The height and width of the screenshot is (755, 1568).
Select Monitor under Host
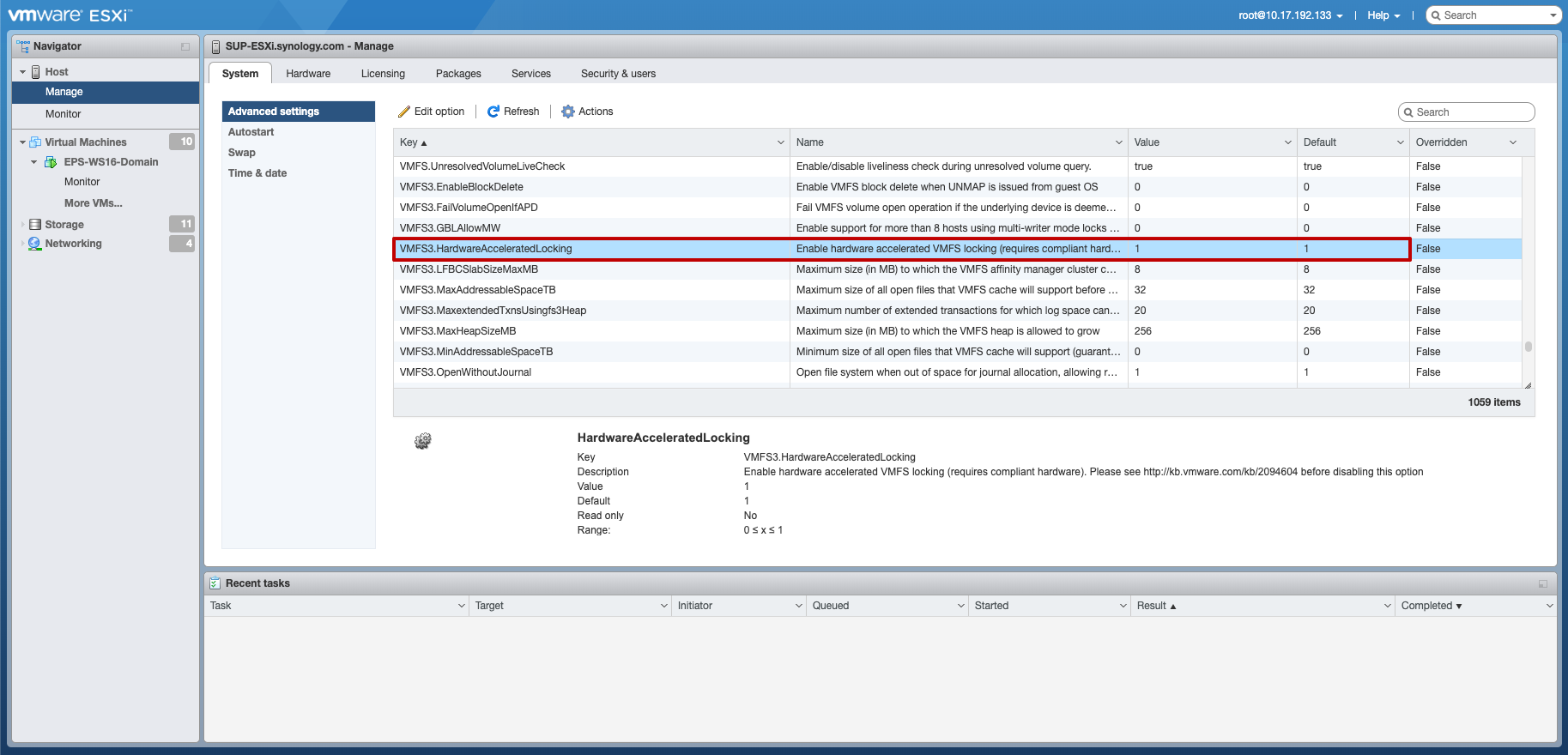tap(106, 114)
